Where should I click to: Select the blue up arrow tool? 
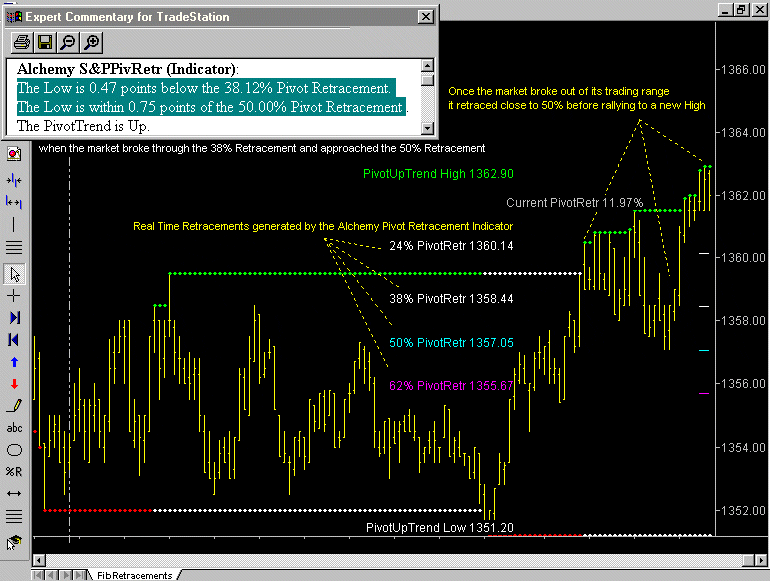(x=14, y=362)
